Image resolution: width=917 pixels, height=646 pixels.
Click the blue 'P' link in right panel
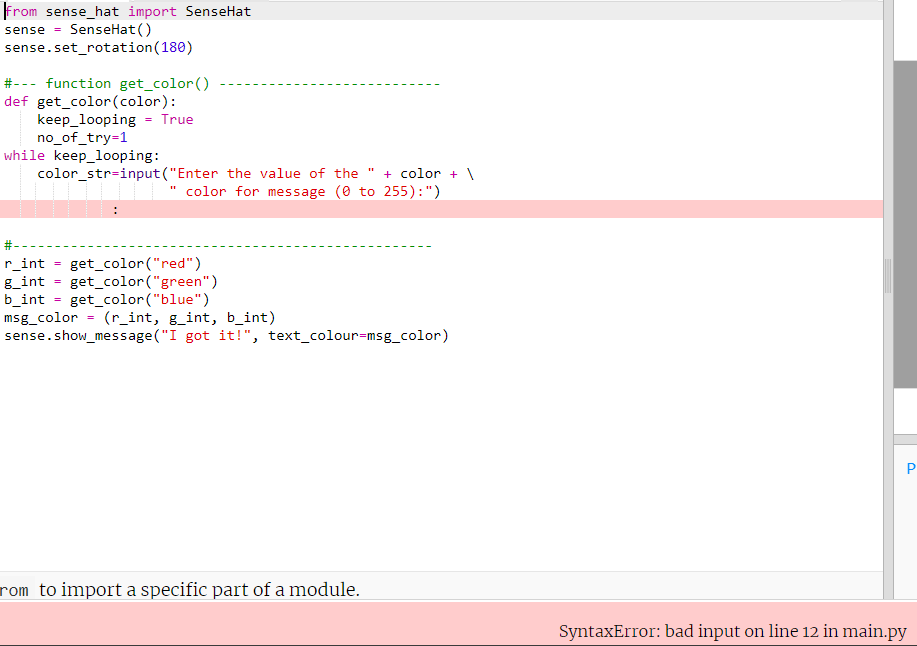pyautogui.click(x=909, y=467)
